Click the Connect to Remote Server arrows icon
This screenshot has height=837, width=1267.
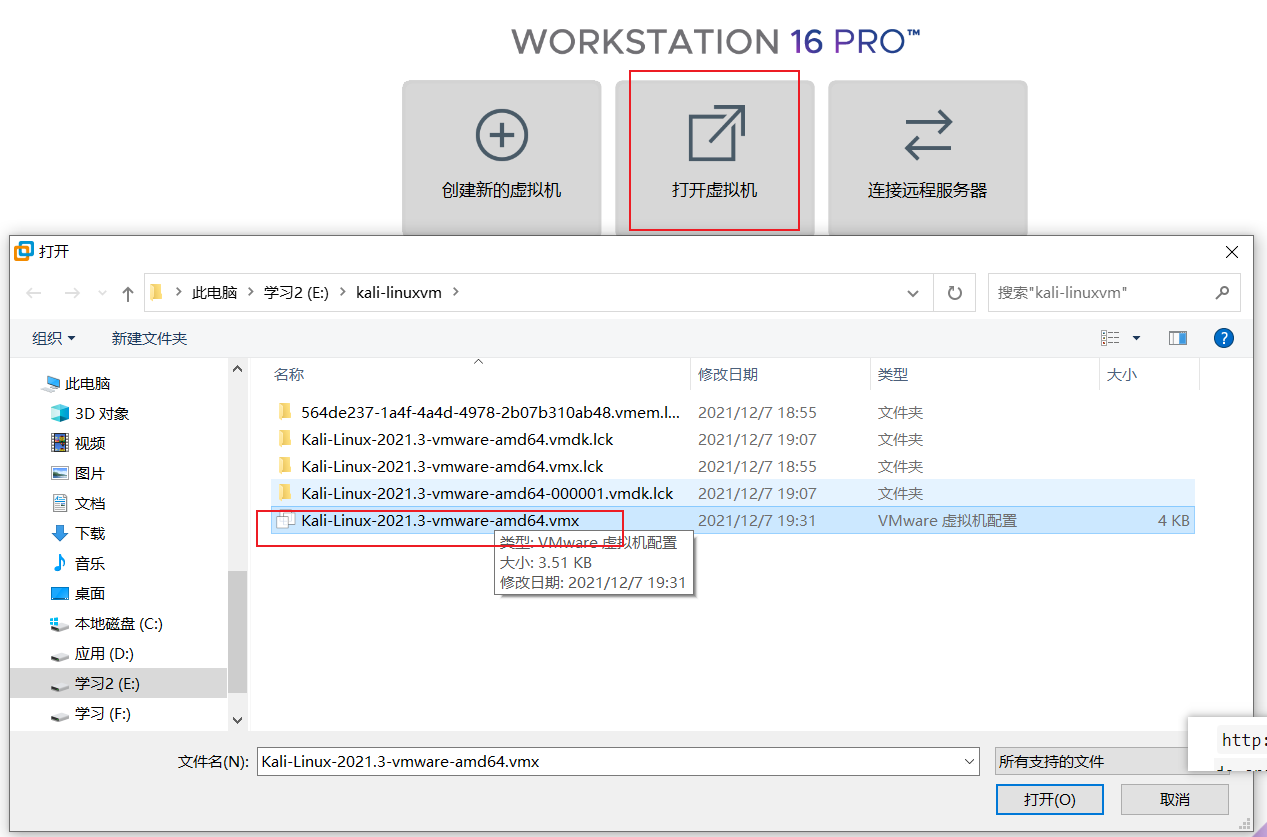(928, 135)
